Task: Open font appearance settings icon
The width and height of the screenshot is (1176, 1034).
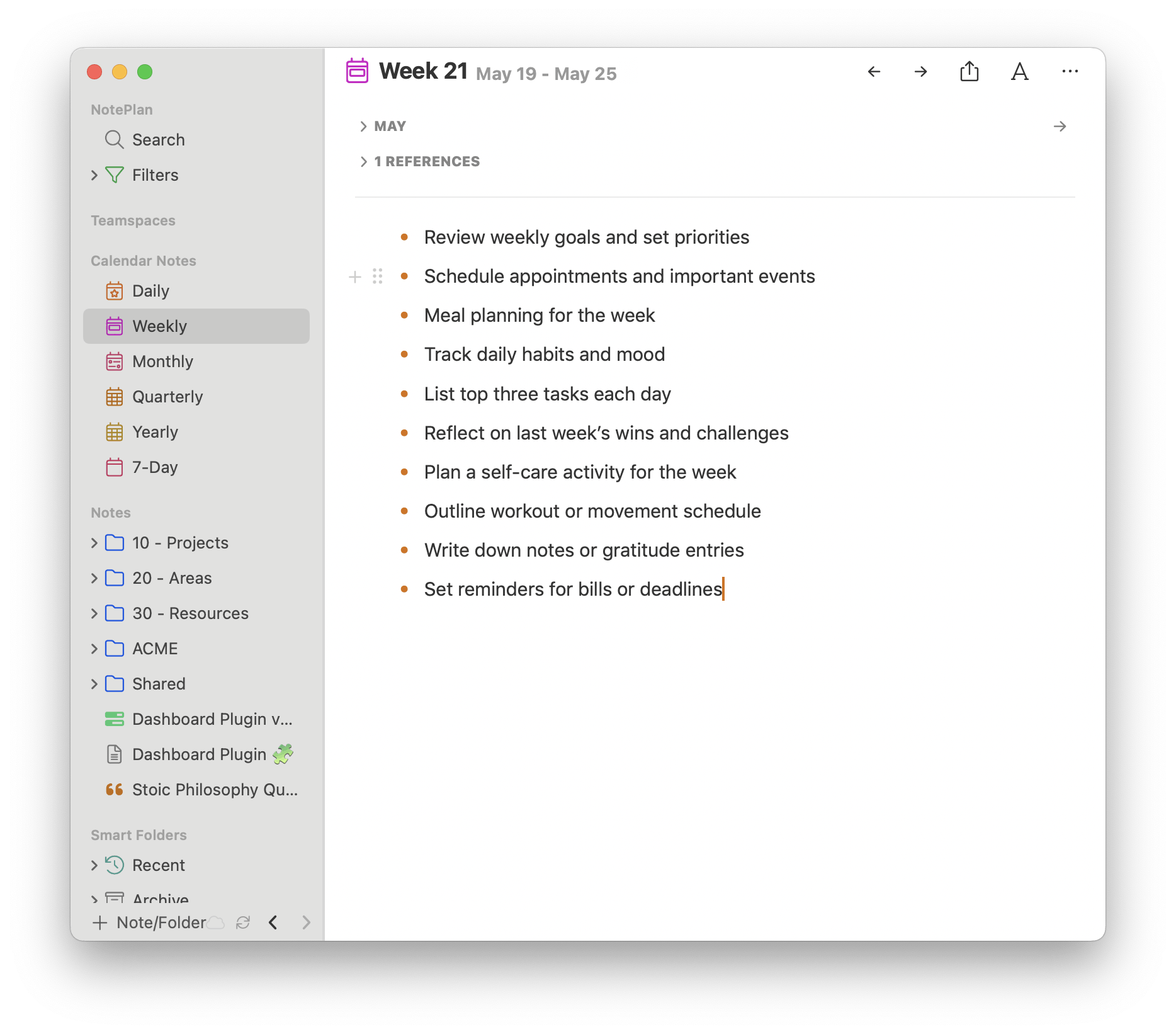Action: click(x=1020, y=72)
